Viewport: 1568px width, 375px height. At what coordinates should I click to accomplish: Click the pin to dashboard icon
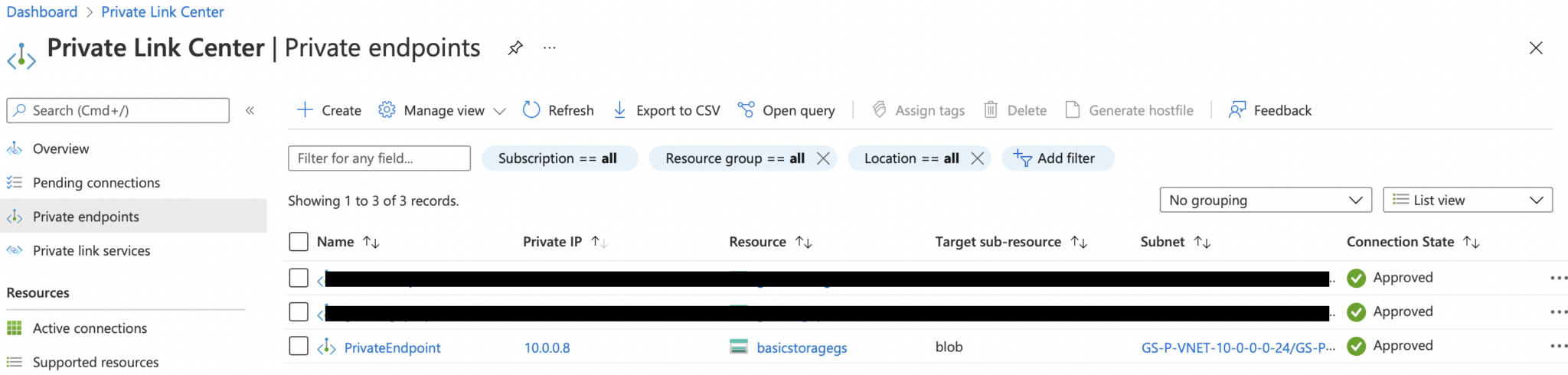[x=515, y=48]
